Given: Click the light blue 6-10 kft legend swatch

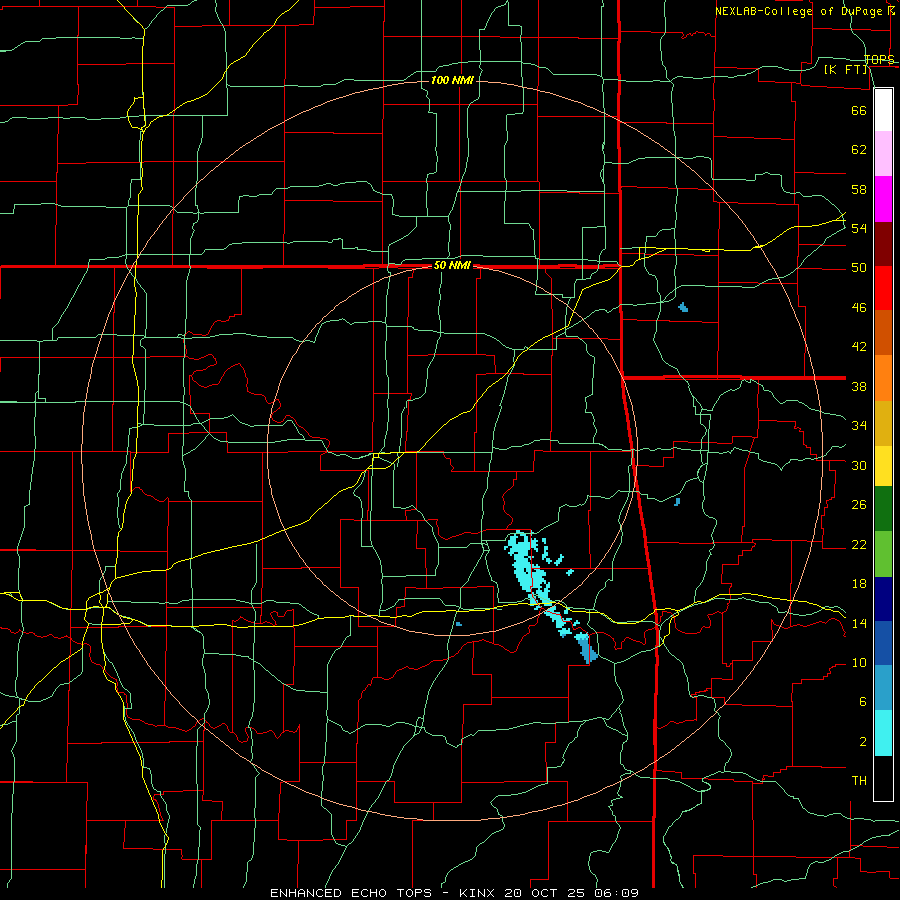Looking at the screenshot, I should pos(883,688).
